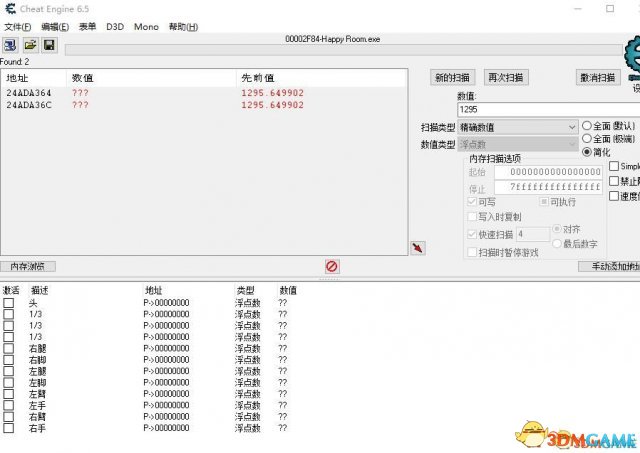Select the 右手 description text
The image size is (640, 453).
pos(38,428)
